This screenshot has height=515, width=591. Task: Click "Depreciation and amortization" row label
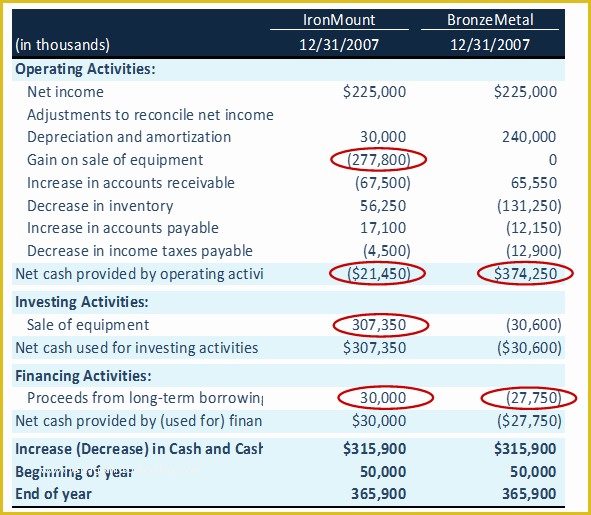129,137
